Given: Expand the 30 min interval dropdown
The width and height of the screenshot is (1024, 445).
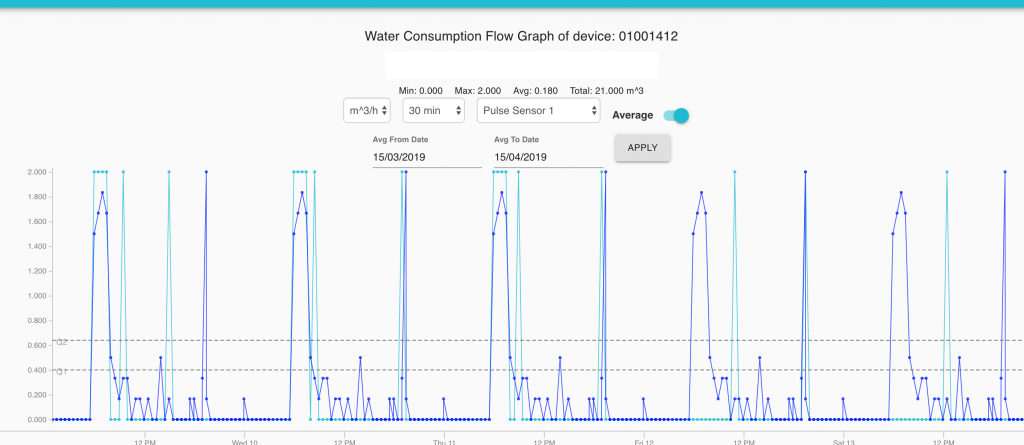Looking at the screenshot, I should click(x=433, y=110).
